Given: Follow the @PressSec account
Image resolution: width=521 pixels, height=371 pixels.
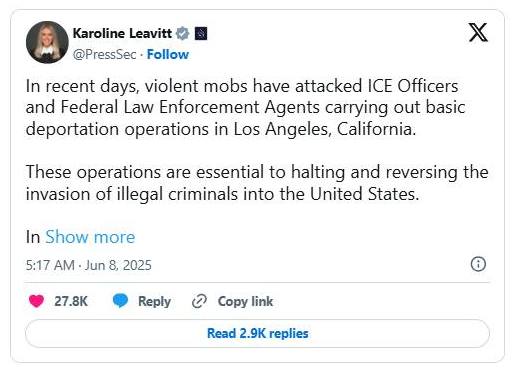Looking at the screenshot, I should pos(168,54).
